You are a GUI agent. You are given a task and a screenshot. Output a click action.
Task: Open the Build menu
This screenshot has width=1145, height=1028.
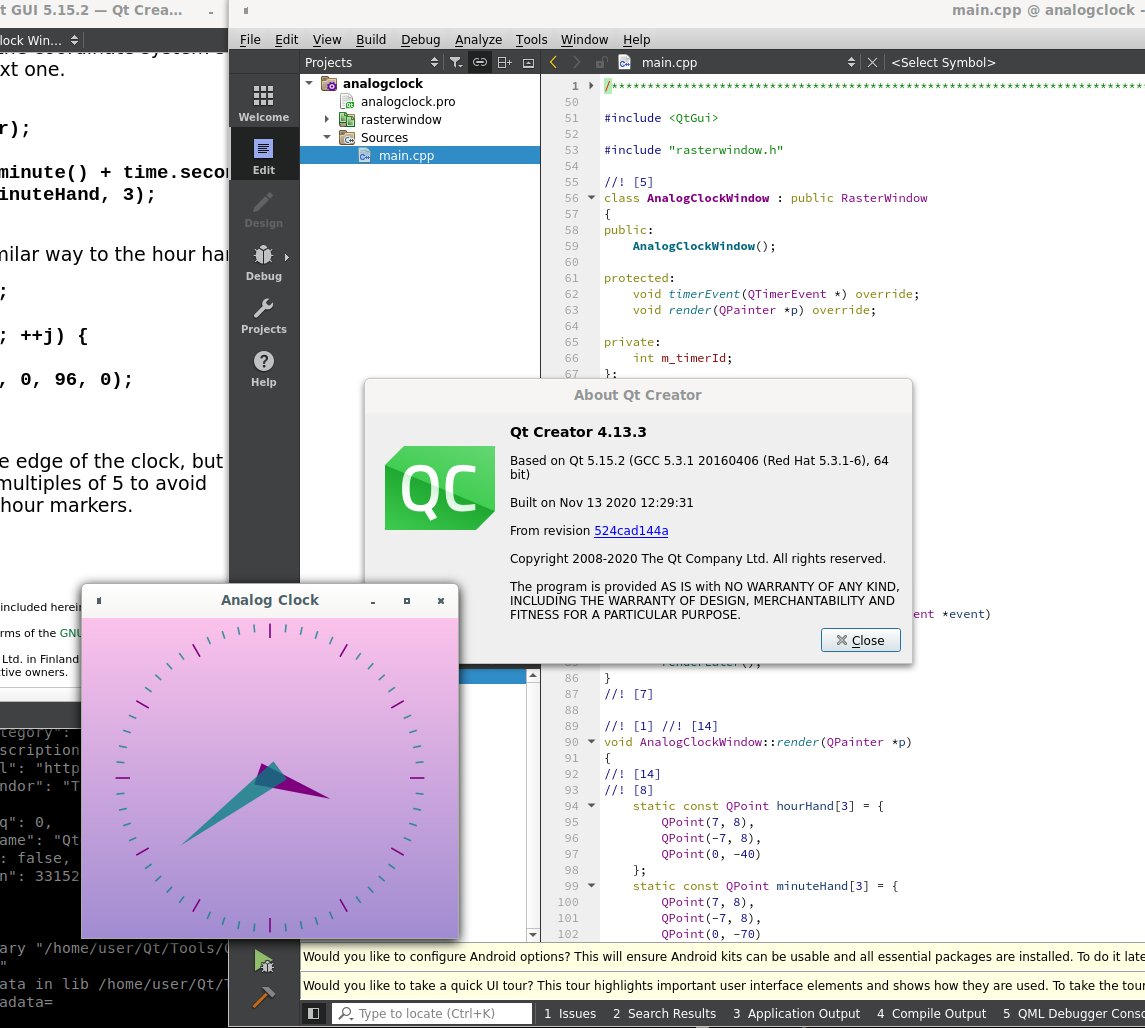tap(371, 39)
